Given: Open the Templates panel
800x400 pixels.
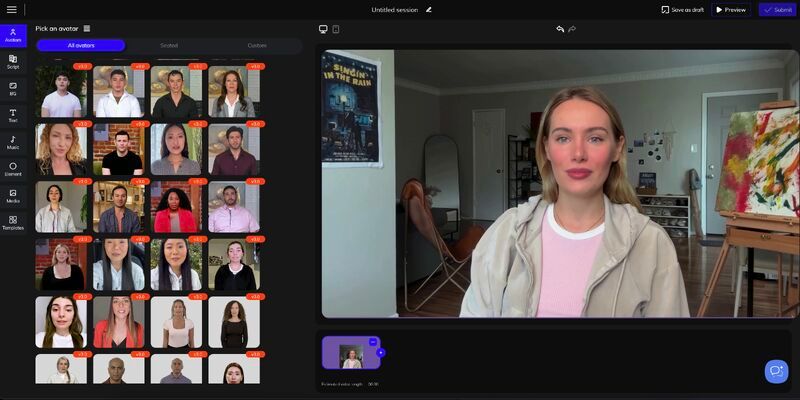Looking at the screenshot, I should coord(13,223).
